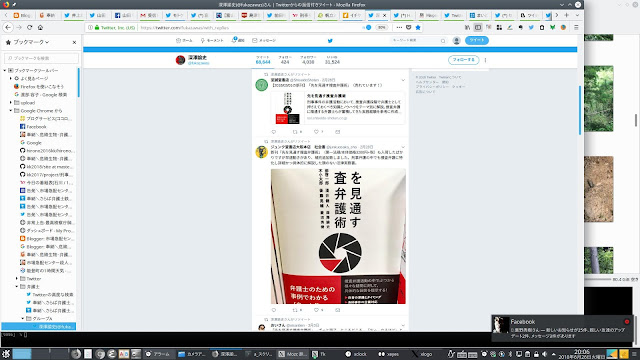This screenshot has height=360, width=640.
Task: Switch to the Facebook tab
Action: [123, 15]
